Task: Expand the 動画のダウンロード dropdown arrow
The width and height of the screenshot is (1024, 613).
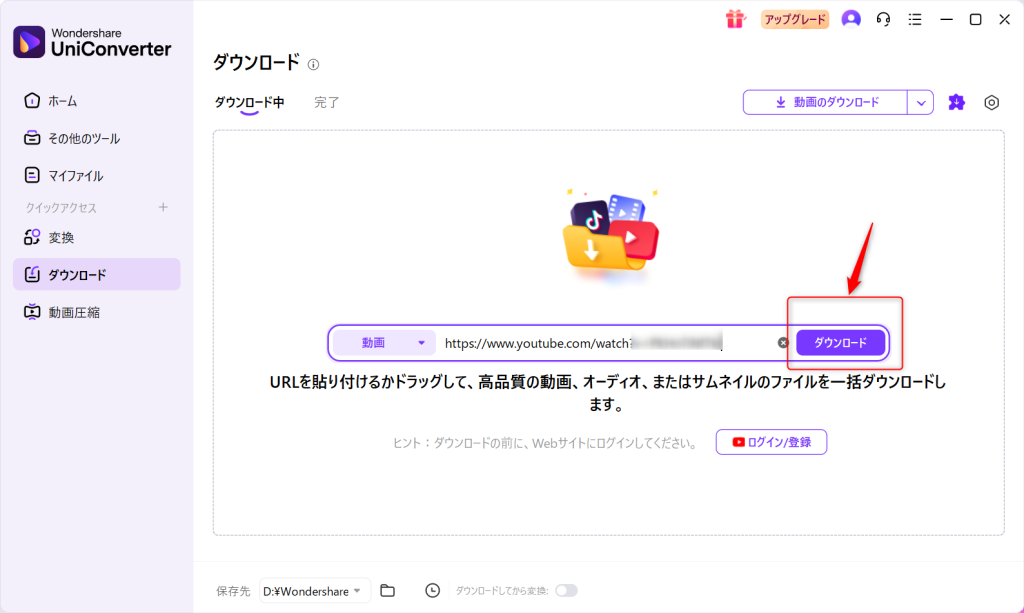Action: click(921, 102)
